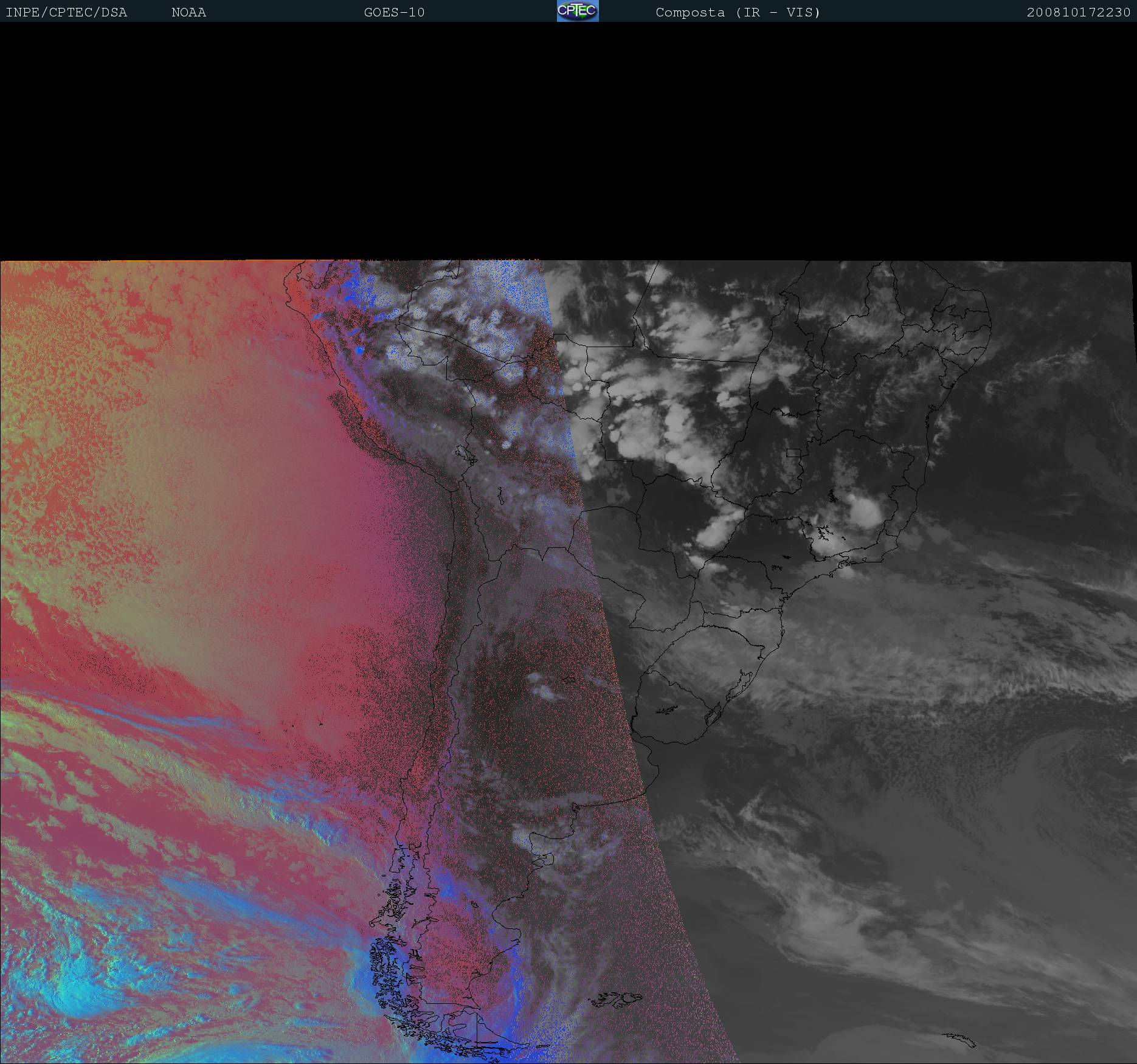Click the GOES-10 satellite label
Image resolution: width=1137 pixels, height=1064 pixels.
pos(394,13)
